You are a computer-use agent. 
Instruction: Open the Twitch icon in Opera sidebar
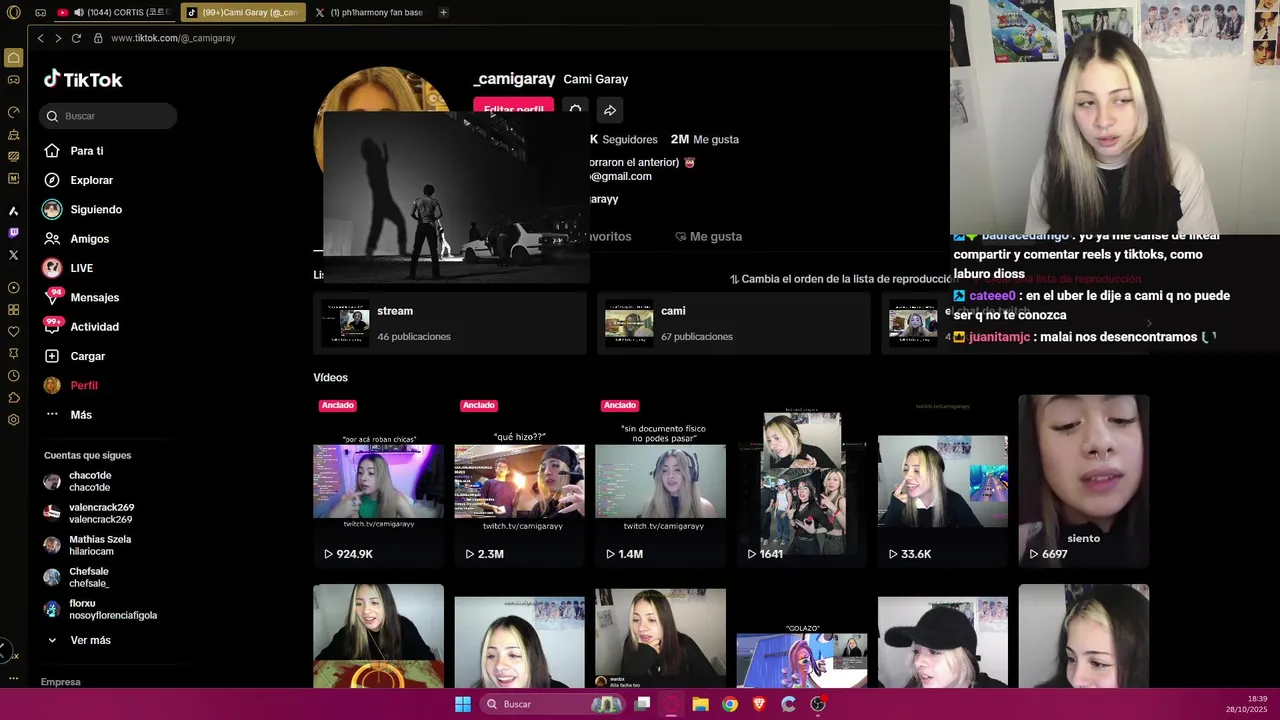[x=13, y=233]
